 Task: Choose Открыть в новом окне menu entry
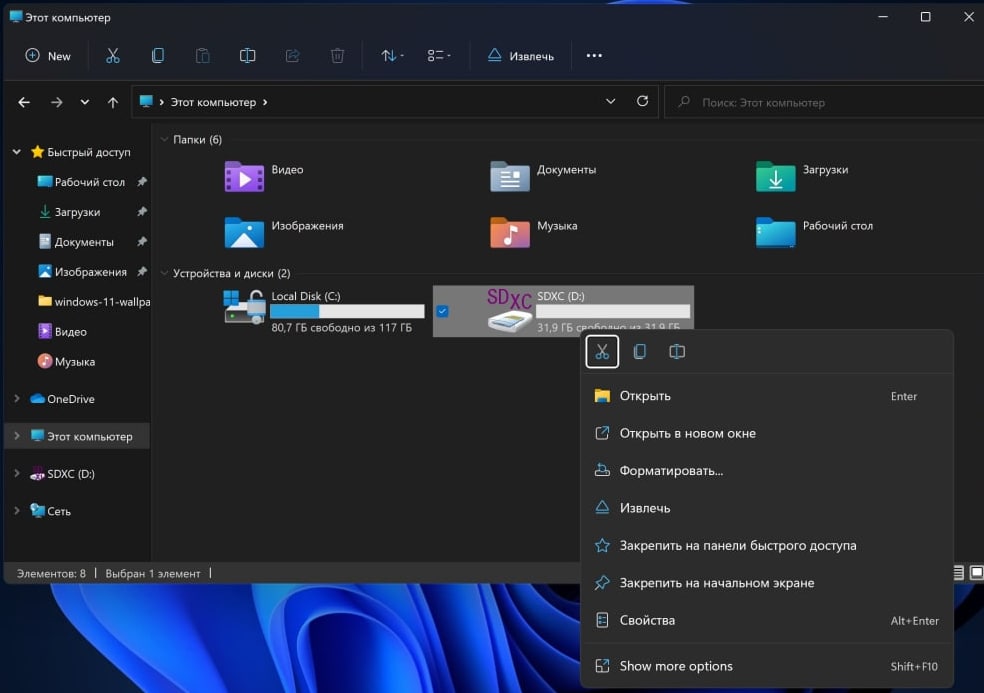[x=767, y=433]
